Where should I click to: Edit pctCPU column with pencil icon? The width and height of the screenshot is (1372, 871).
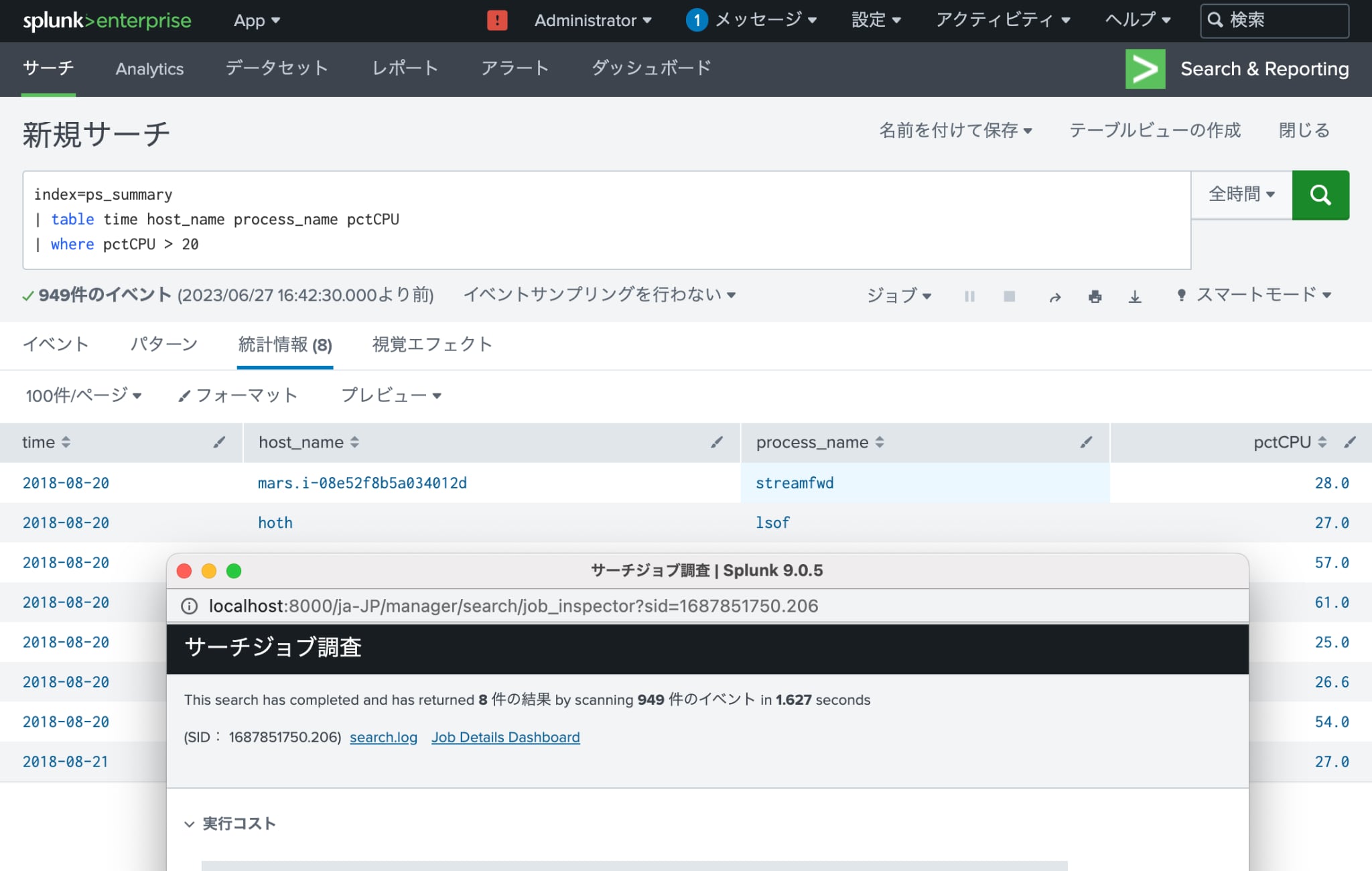(1350, 442)
